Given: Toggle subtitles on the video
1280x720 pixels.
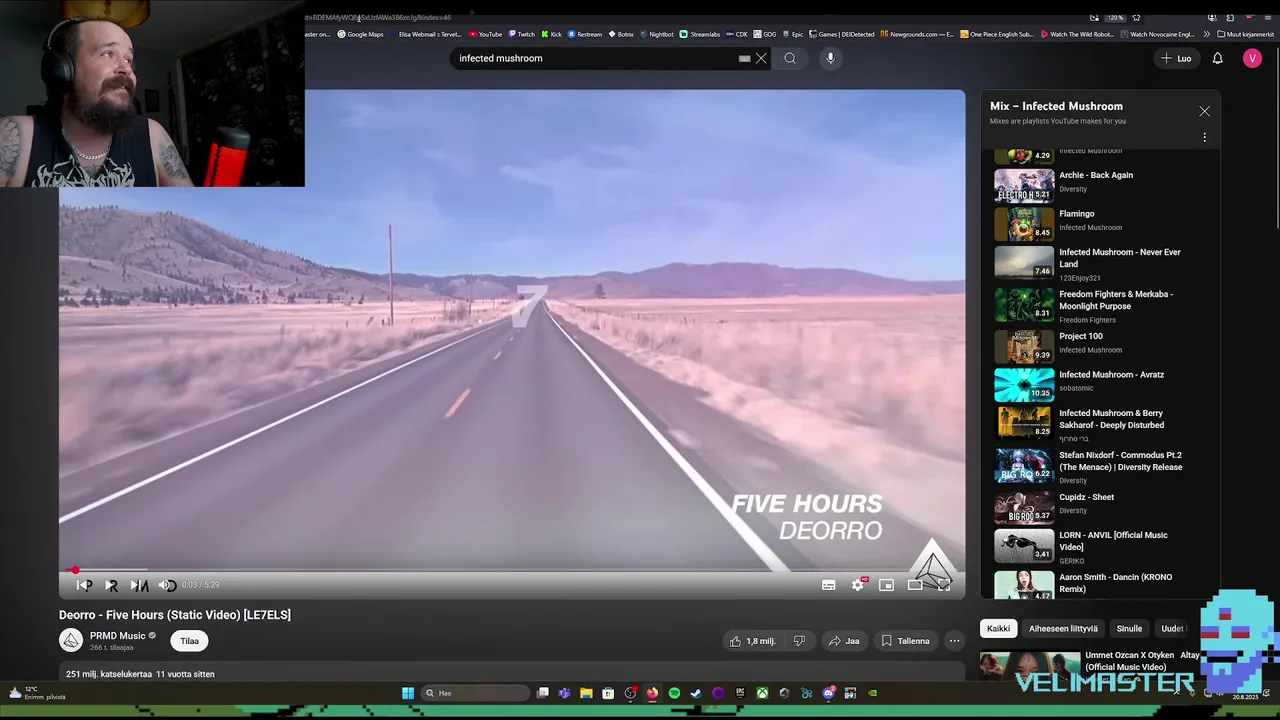Looking at the screenshot, I should (828, 585).
